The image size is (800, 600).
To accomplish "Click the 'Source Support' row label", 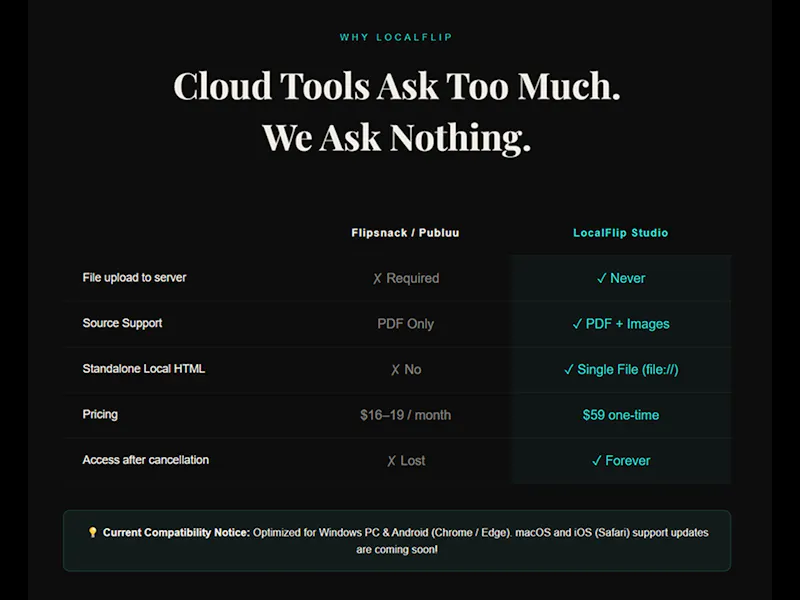I will coord(122,323).
